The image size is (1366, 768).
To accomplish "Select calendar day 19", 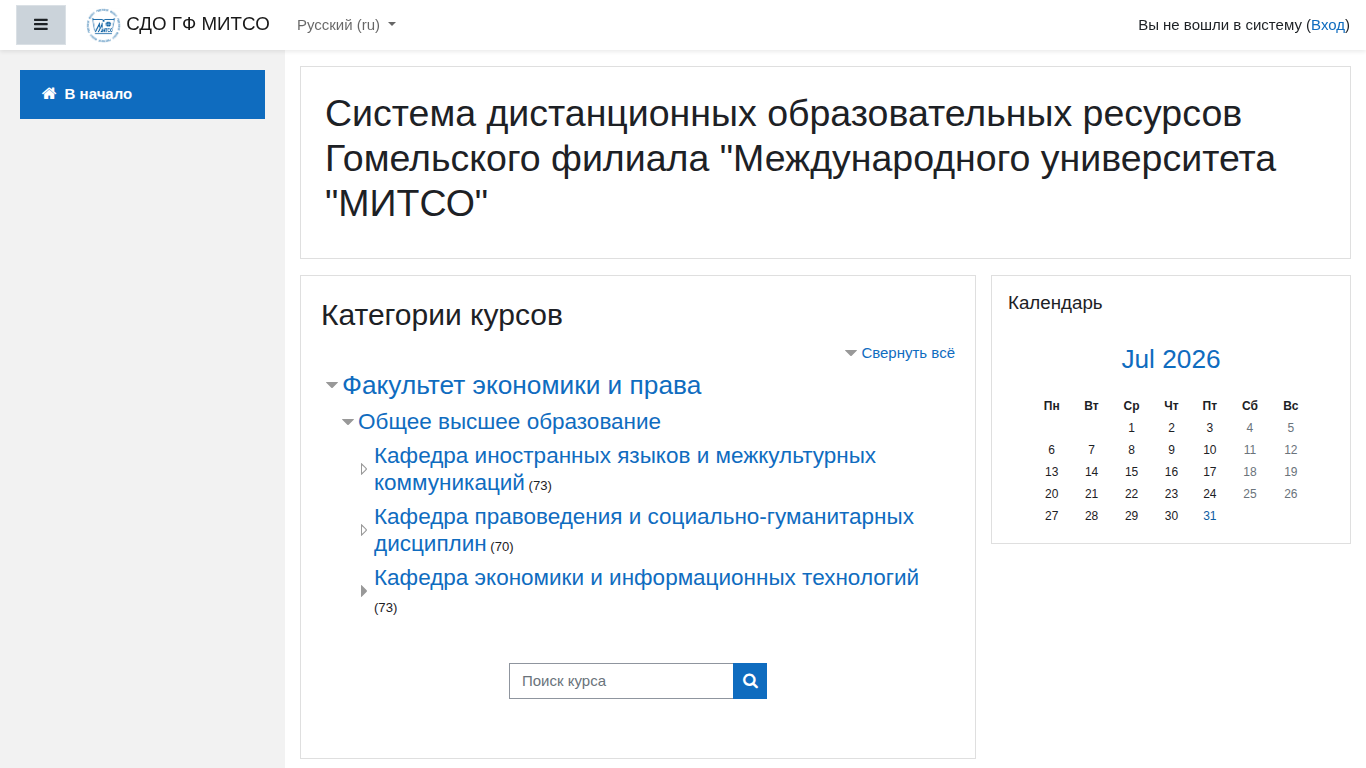I will 1291,472.
